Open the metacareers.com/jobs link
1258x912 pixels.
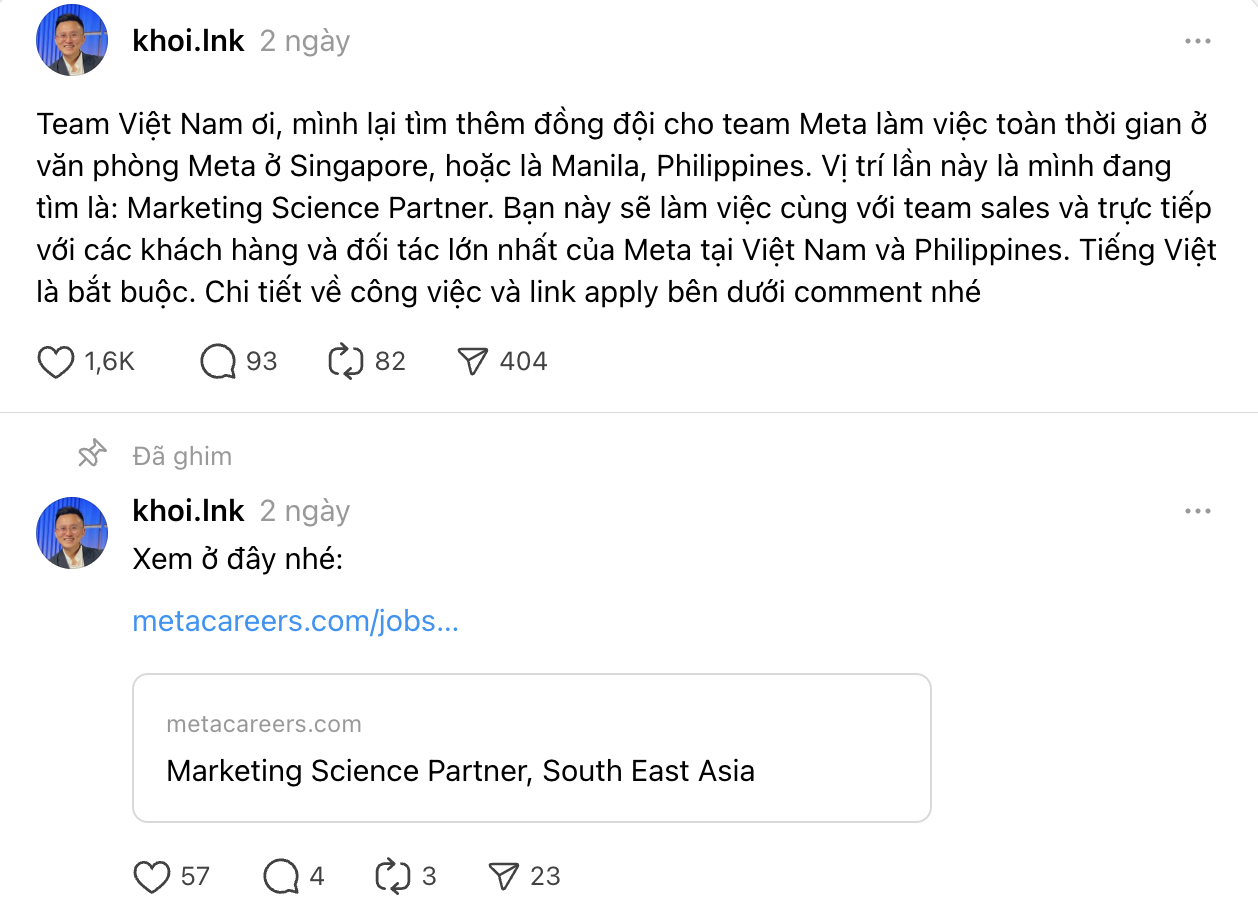click(293, 621)
